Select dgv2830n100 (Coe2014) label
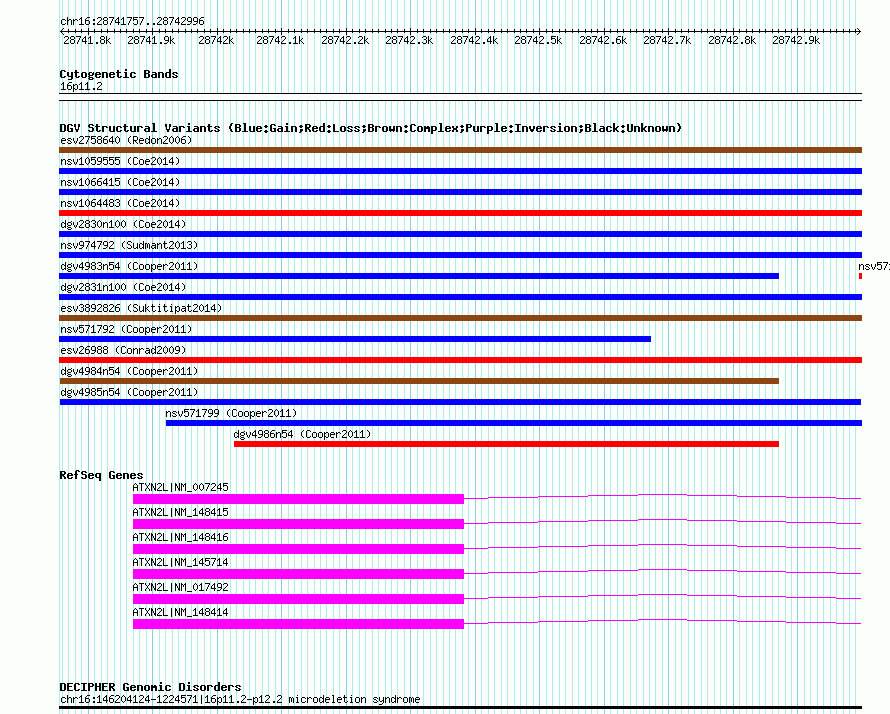 click(123, 224)
